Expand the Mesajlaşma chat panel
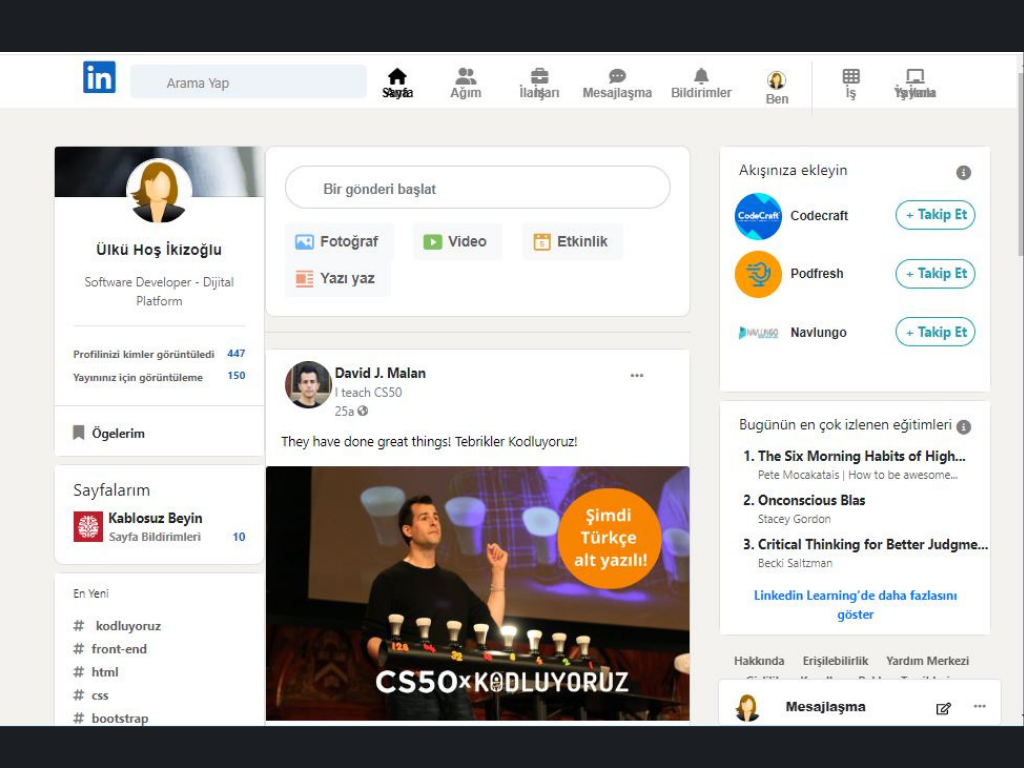Viewport: 1024px width, 768px height. 825,707
